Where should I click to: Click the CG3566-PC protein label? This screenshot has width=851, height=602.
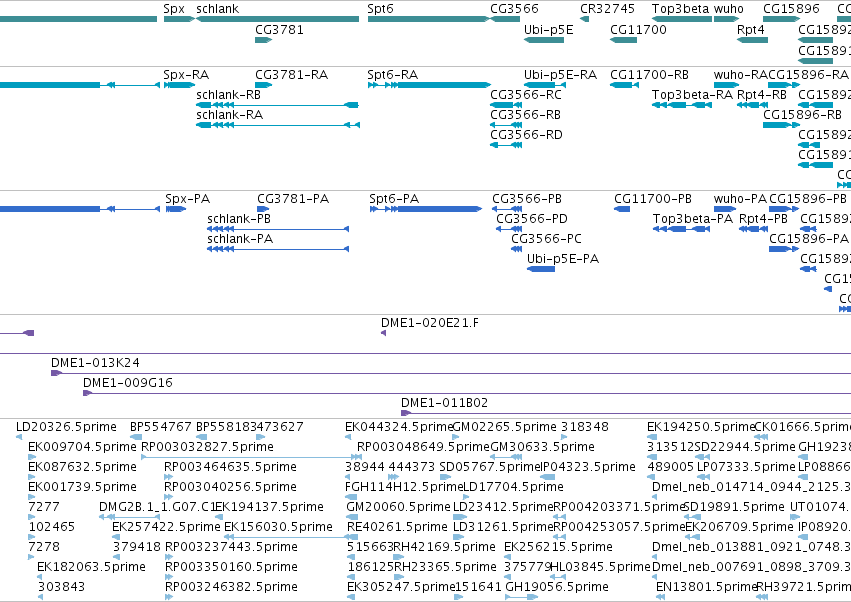546,239
